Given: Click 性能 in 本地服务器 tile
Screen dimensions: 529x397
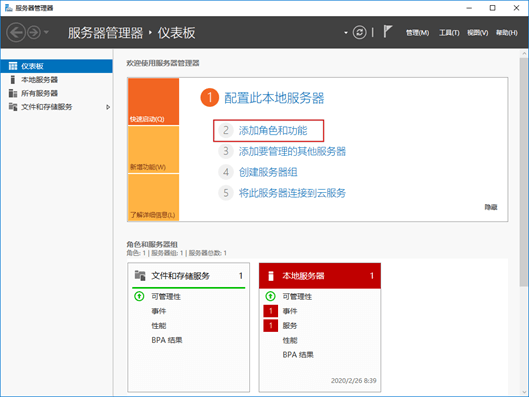Looking at the screenshot, I should [x=290, y=340].
